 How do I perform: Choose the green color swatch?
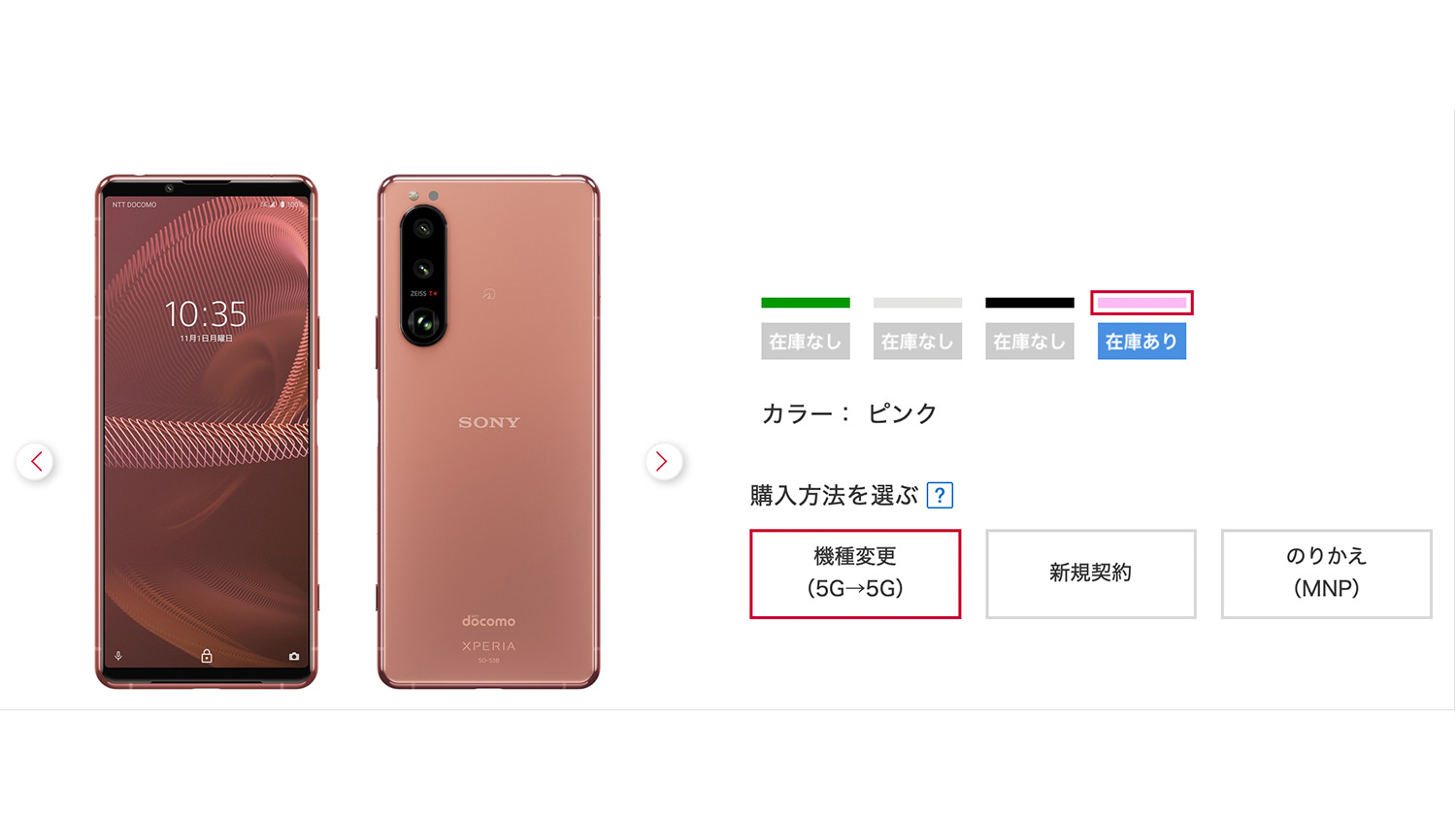806,303
